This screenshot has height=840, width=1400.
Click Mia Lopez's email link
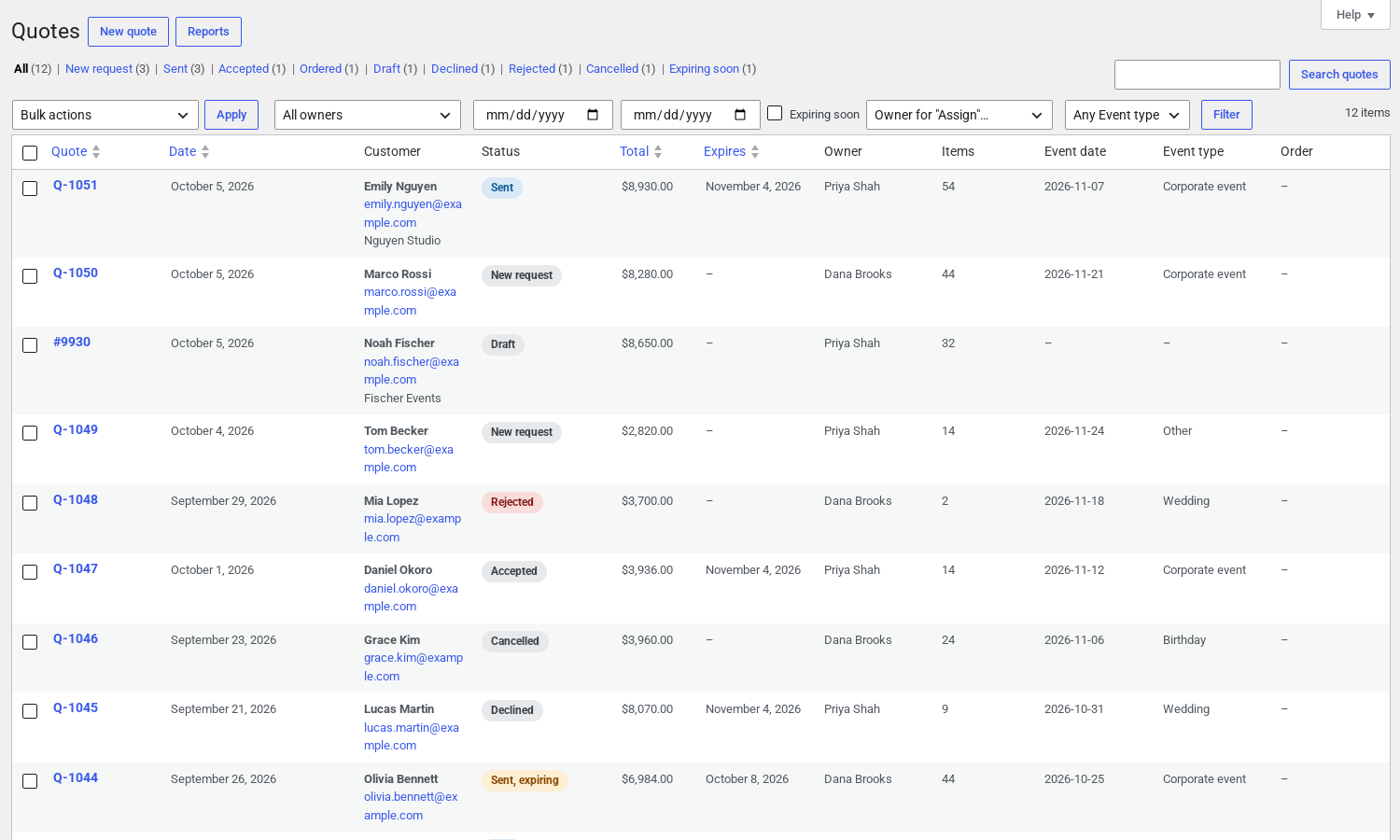[413, 528]
